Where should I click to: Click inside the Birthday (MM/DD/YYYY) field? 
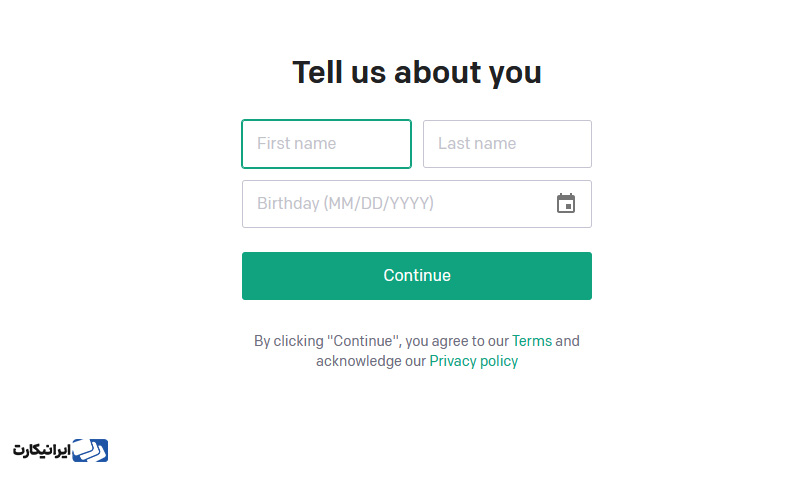[417, 204]
